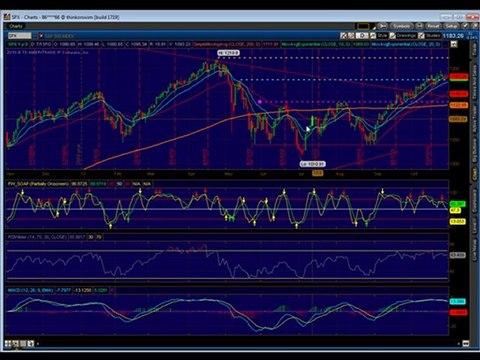Click the chart expand icon below price
The image size is (480, 360).
(x=454, y=44)
